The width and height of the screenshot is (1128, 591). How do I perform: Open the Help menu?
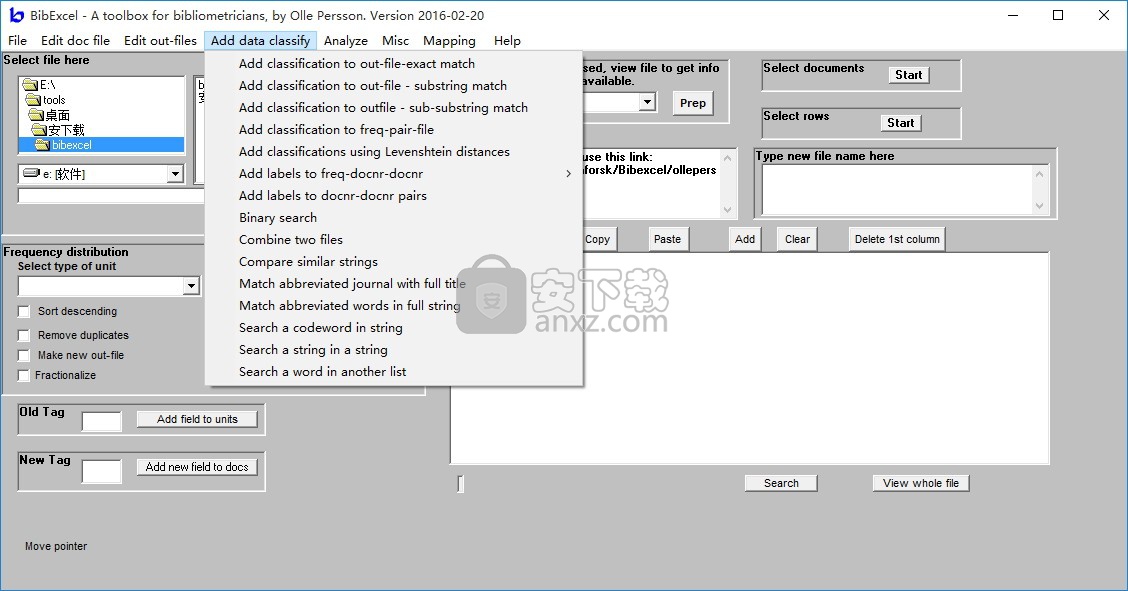(x=507, y=41)
